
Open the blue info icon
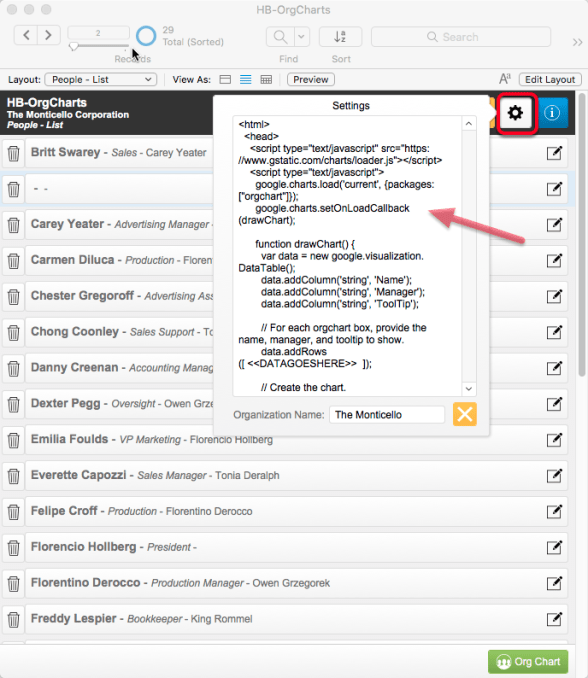(x=552, y=113)
